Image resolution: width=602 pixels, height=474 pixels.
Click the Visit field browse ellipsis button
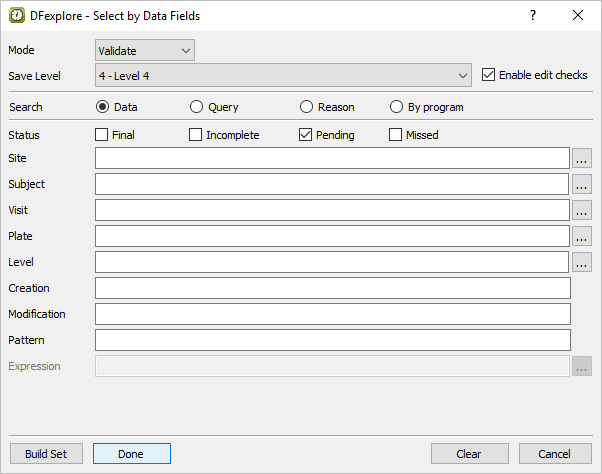click(x=582, y=210)
